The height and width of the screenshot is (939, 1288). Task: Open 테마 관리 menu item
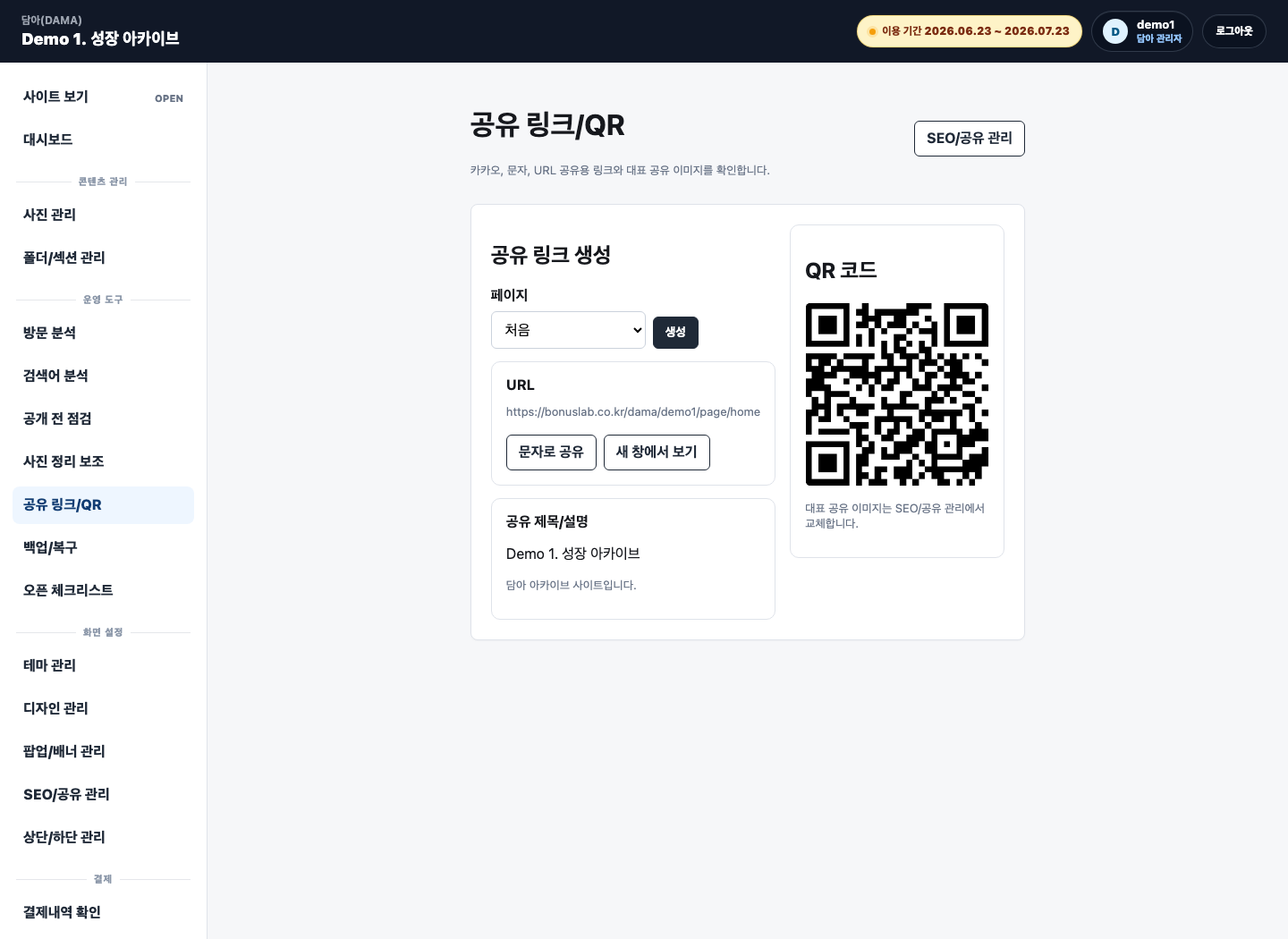[x=103, y=665]
